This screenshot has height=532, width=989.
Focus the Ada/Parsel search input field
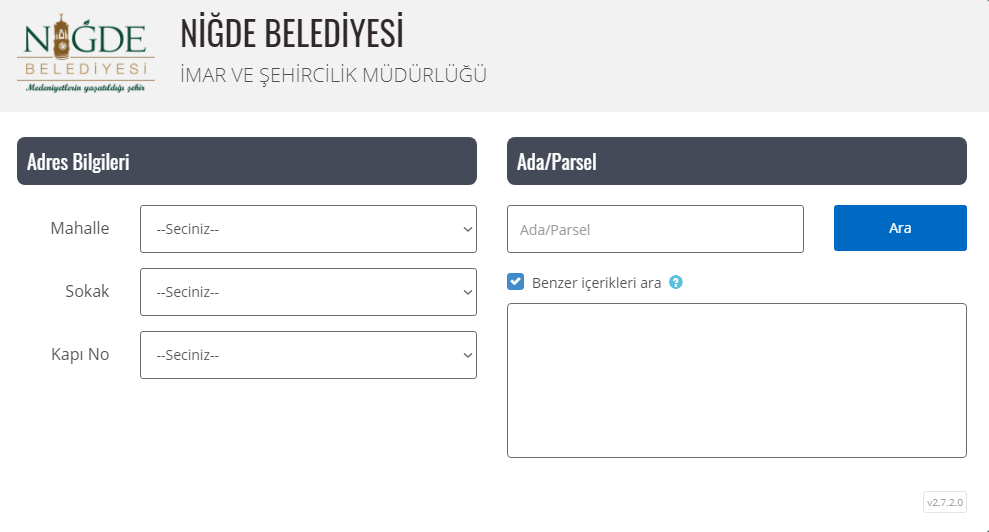pos(655,229)
